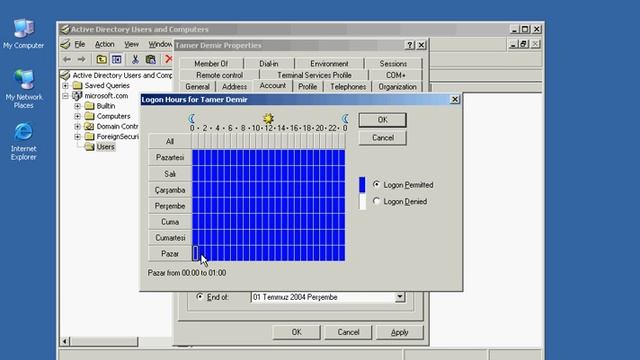Switch to the Telephones tab
The height and width of the screenshot is (360, 640).
pos(348,87)
